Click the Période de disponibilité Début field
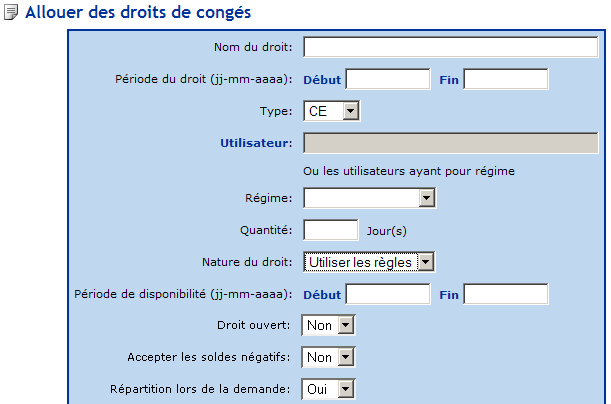Image resolution: width=611 pixels, height=404 pixels. (387, 294)
